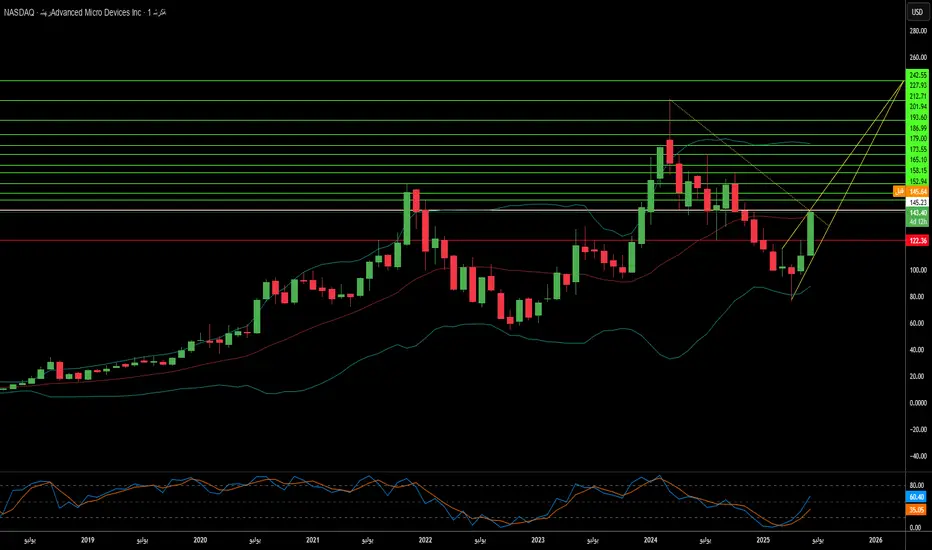This screenshot has width=932, height=550.
Task: Select the 165.10 price level label
Action: tap(918, 160)
